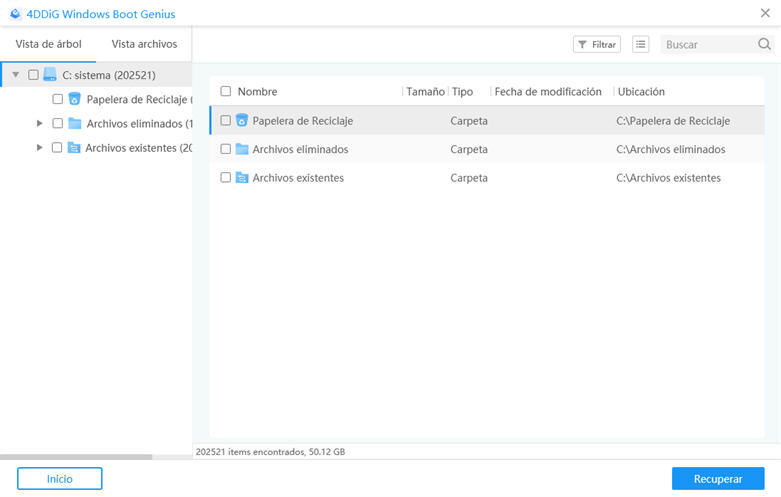Check the C: sistema drive checkbox
This screenshot has height=497, width=781.
coord(33,75)
